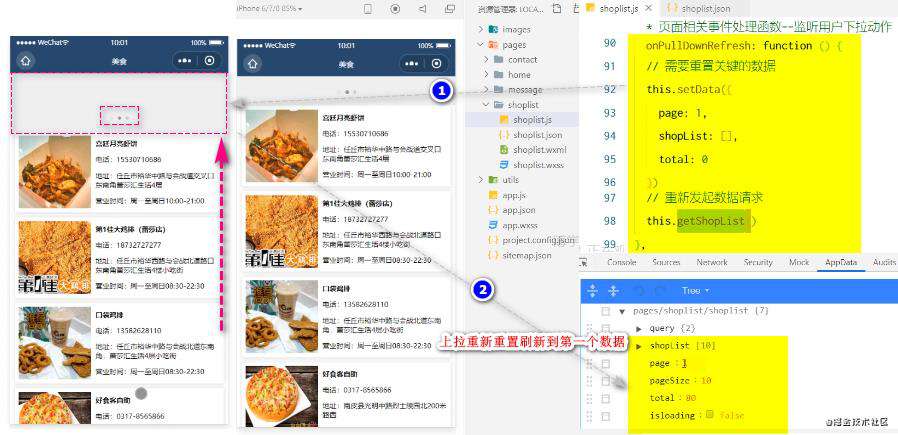This screenshot has width=898, height=435.
Task: Tap the capsule circle button in left phone preview
Action: (210, 61)
